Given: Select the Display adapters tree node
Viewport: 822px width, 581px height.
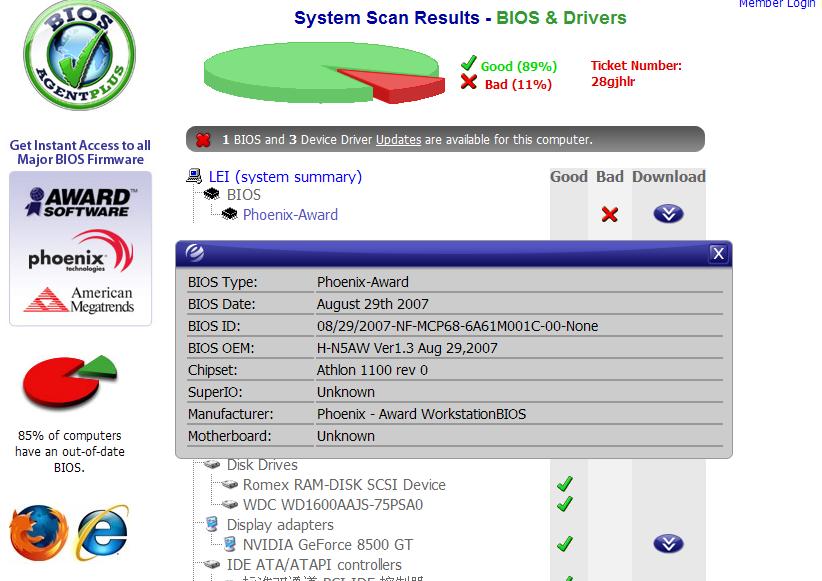Looking at the screenshot, I should coord(280,524).
